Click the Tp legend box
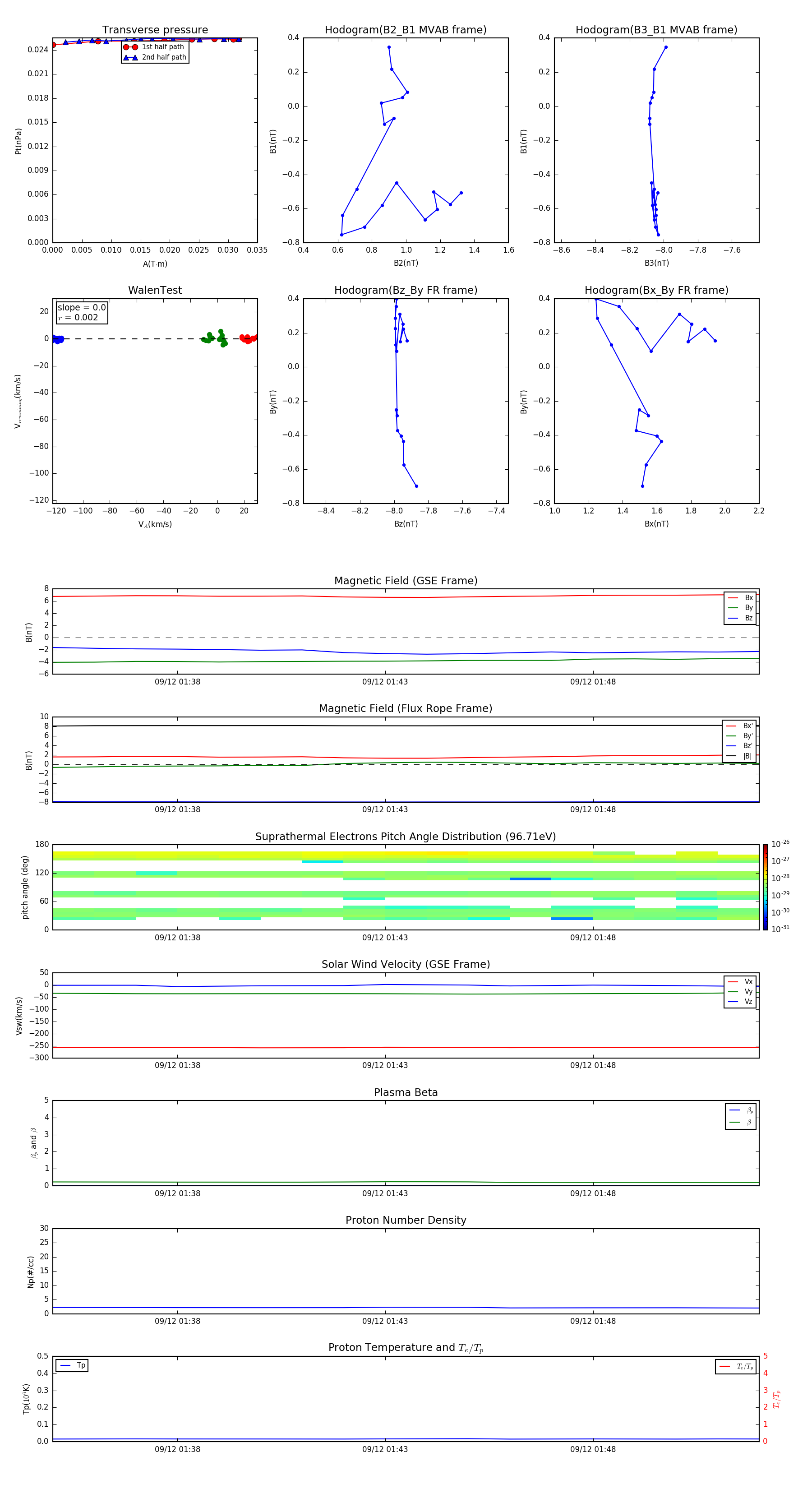Viewport: 812px width, 1489px height. coord(72,1365)
